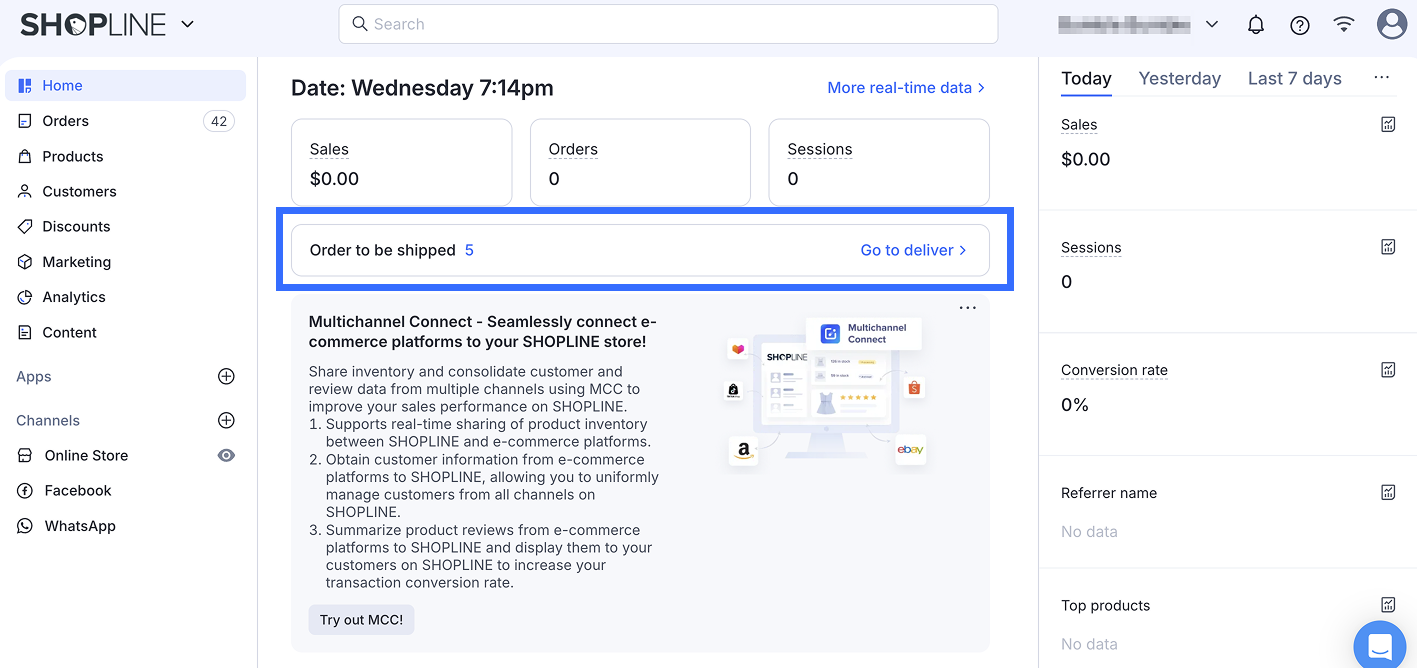Viewport: 1417px width, 668px height.
Task: Preview Online Store with the eye icon
Action: pos(227,456)
